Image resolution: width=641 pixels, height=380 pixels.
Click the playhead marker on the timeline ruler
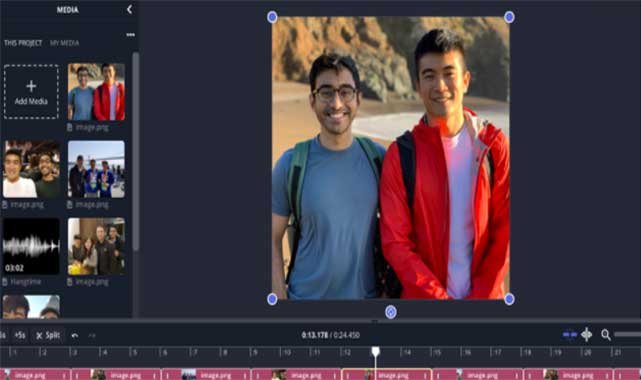[376, 351]
